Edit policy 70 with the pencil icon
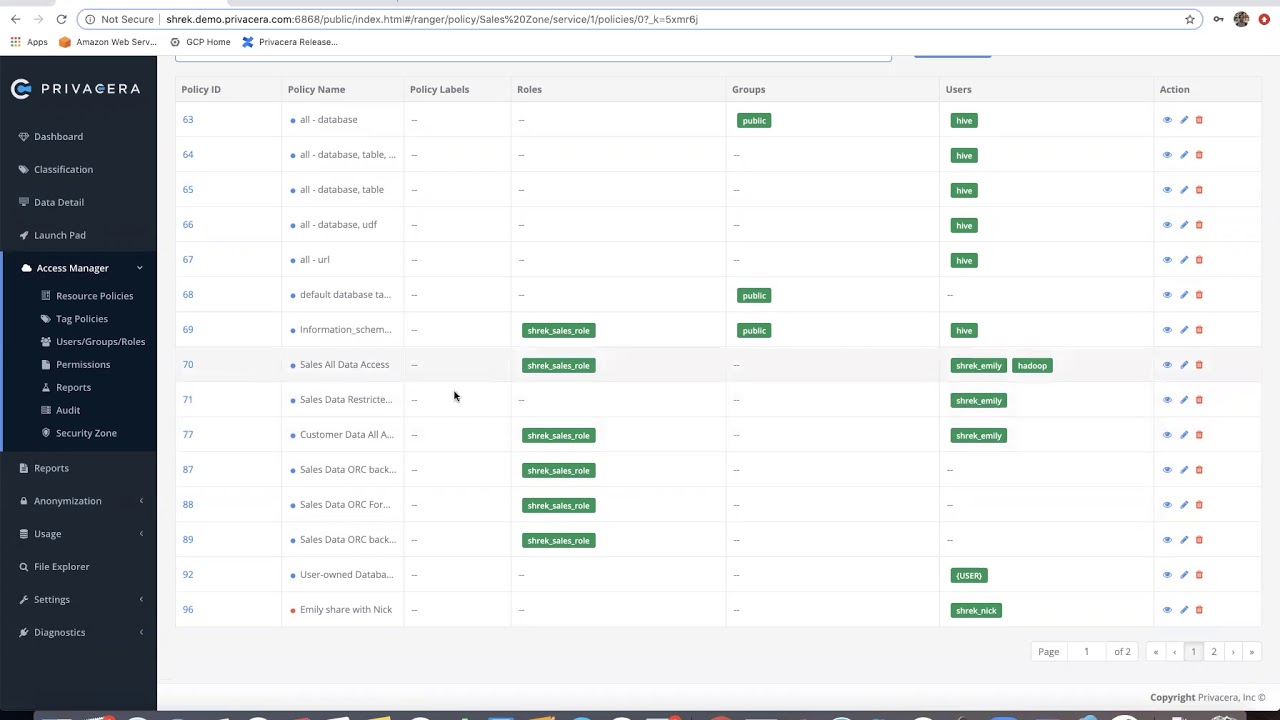 point(1184,365)
